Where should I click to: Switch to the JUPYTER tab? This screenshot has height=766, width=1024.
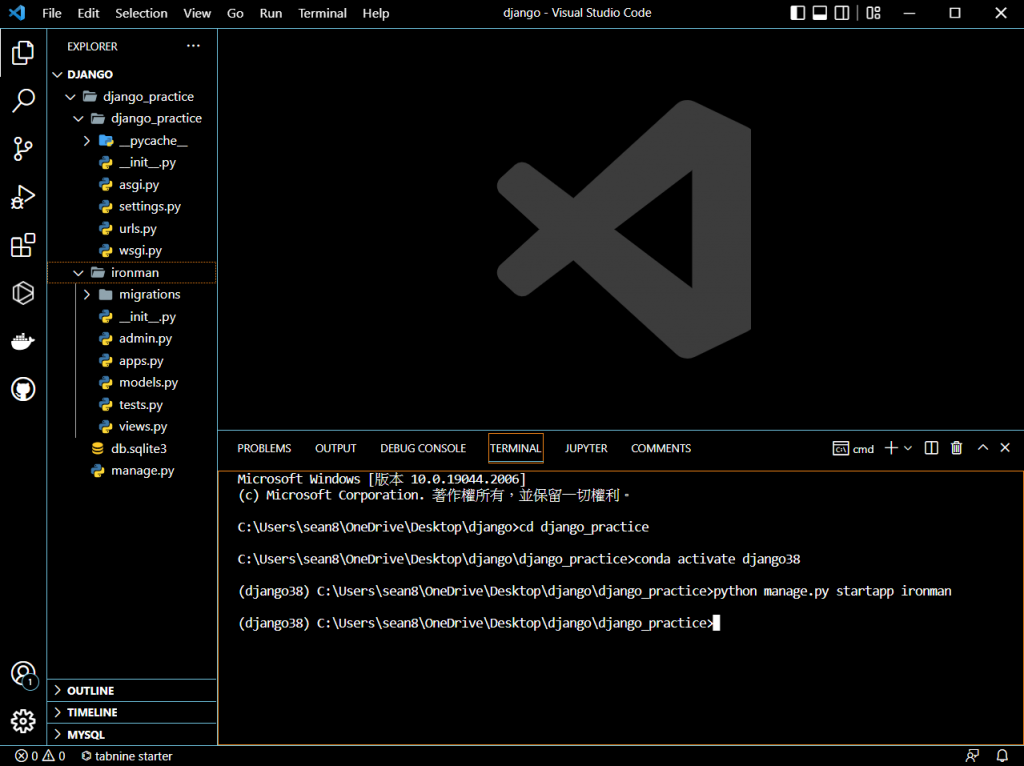click(x=586, y=448)
